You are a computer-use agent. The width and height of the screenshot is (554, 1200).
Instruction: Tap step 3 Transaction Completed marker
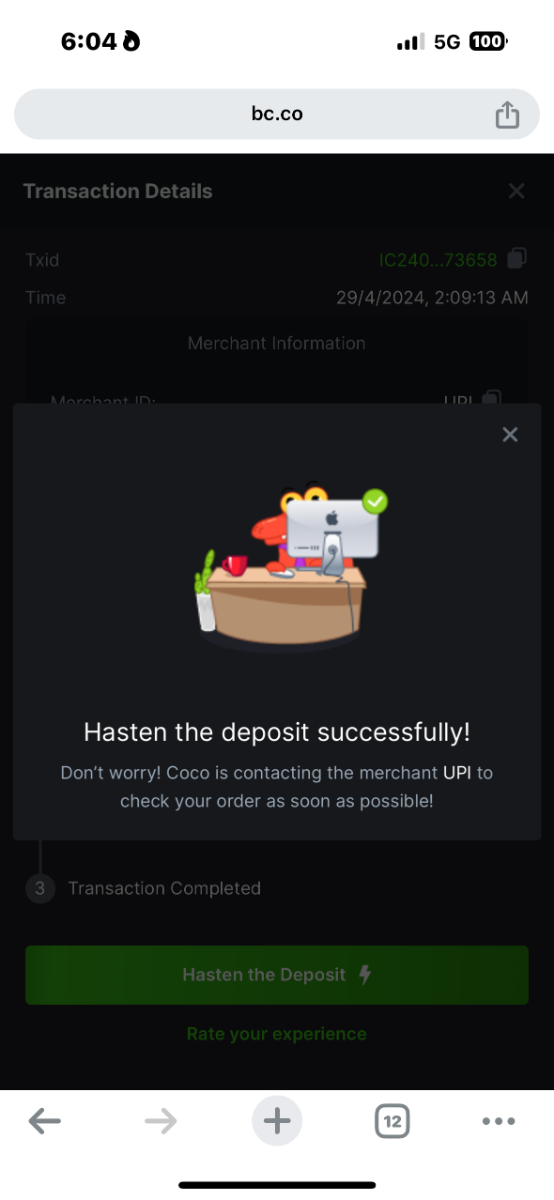[40, 888]
